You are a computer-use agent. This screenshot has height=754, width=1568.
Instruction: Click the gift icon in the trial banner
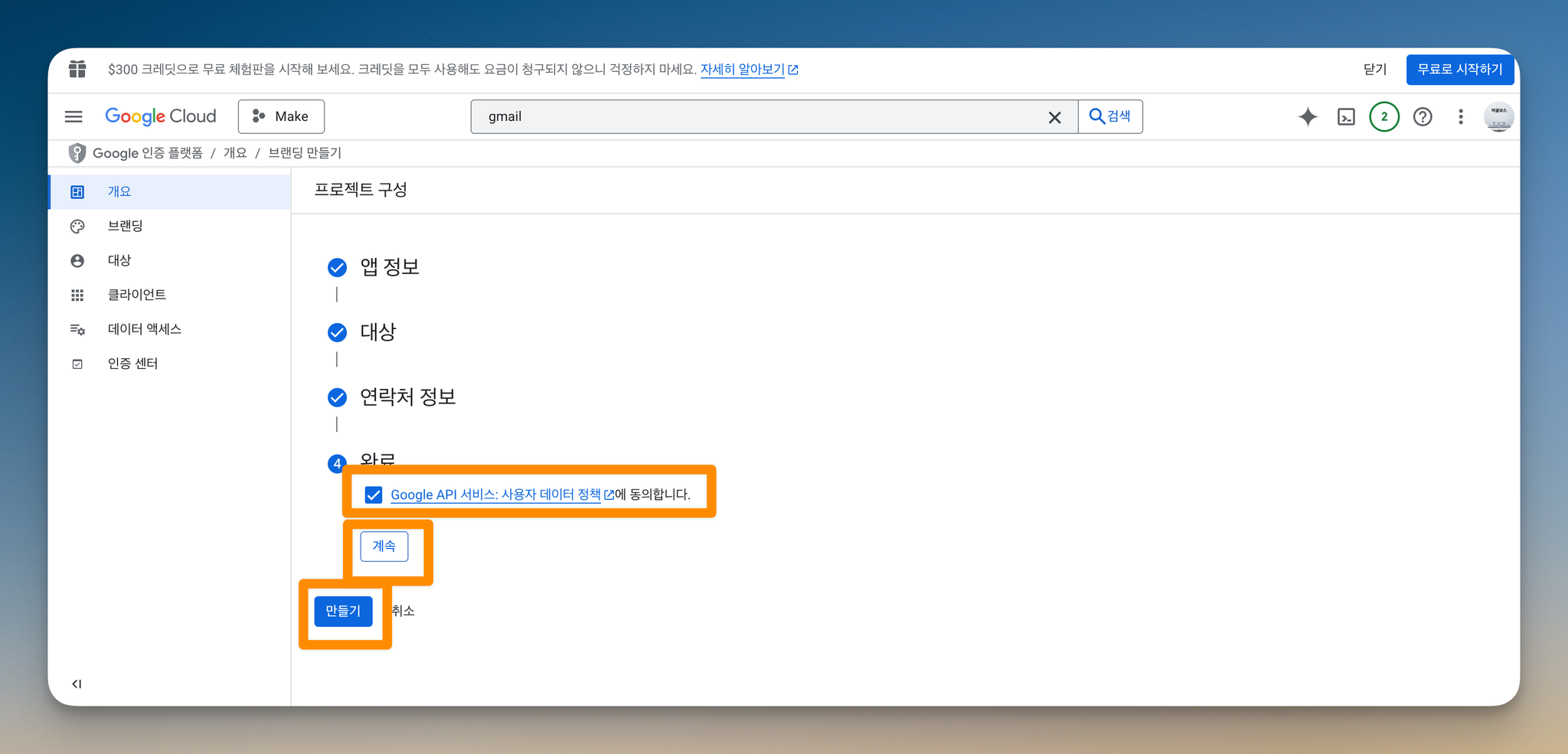[77, 69]
